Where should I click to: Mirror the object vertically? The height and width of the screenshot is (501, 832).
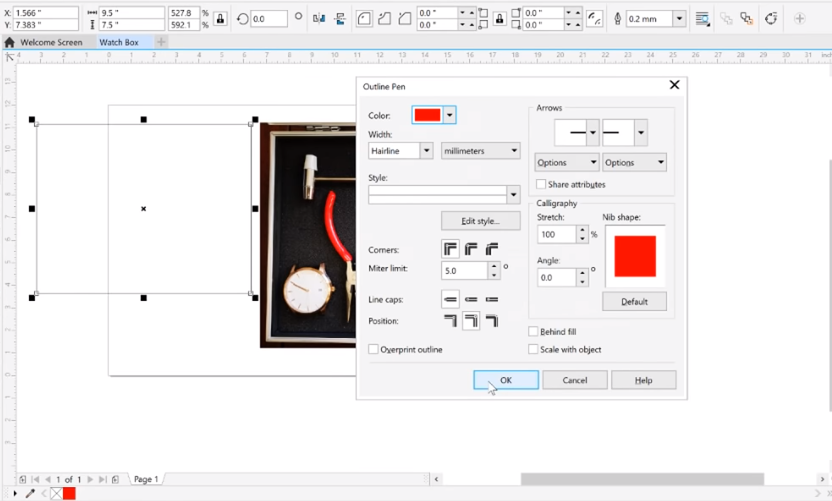coord(340,19)
